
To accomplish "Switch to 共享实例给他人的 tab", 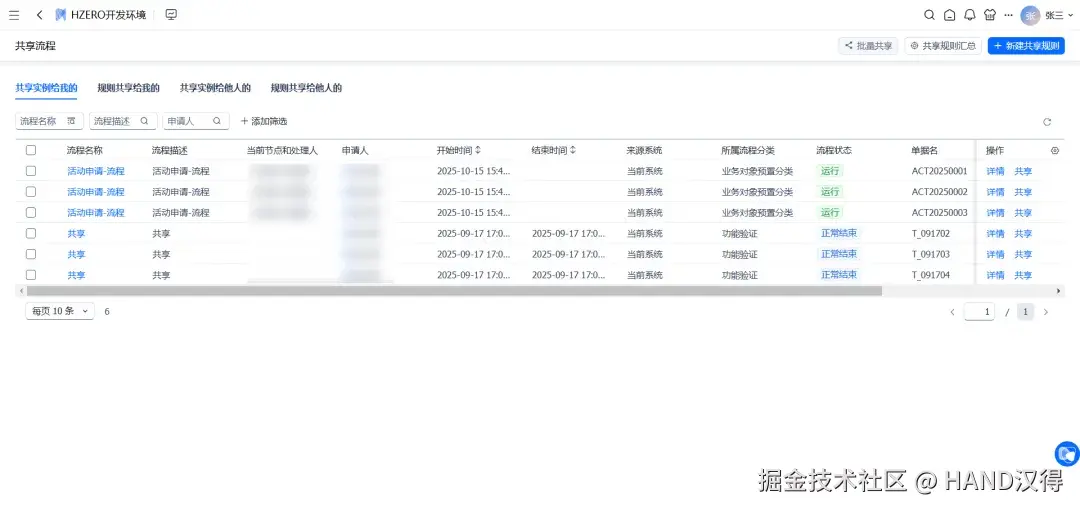I will (x=215, y=88).
